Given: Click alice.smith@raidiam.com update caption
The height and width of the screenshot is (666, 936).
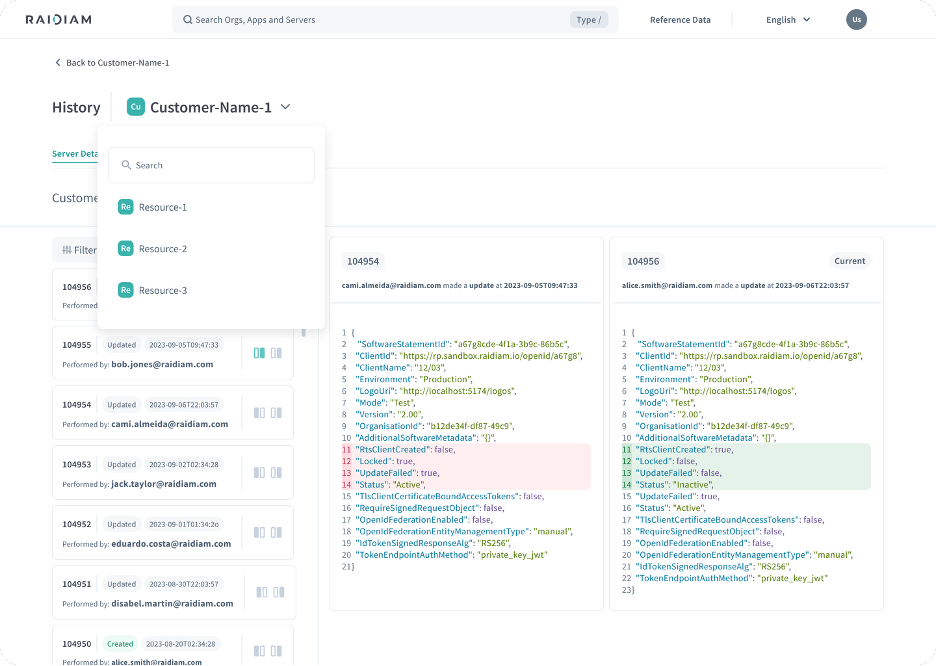Looking at the screenshot, I should coord(735,285).
